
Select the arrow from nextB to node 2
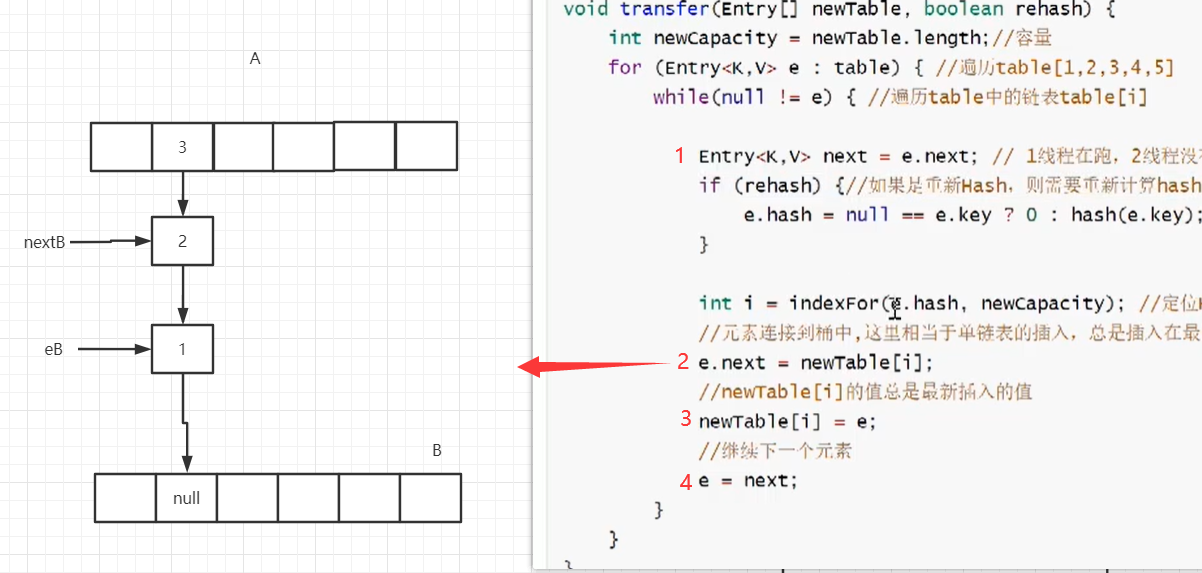pyautogui.click(x=111, y=241)
